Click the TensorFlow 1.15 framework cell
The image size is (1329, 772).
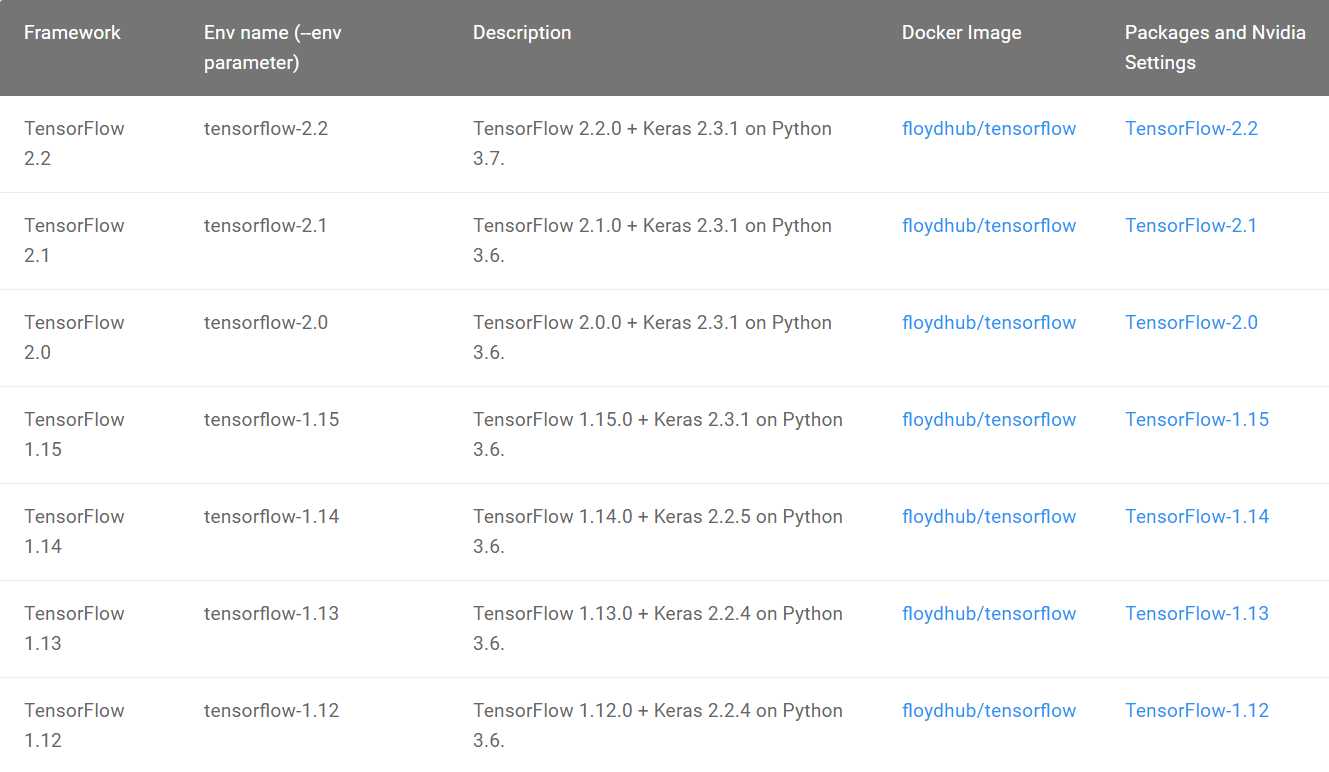pyautogui.click(x=74, y=435)
